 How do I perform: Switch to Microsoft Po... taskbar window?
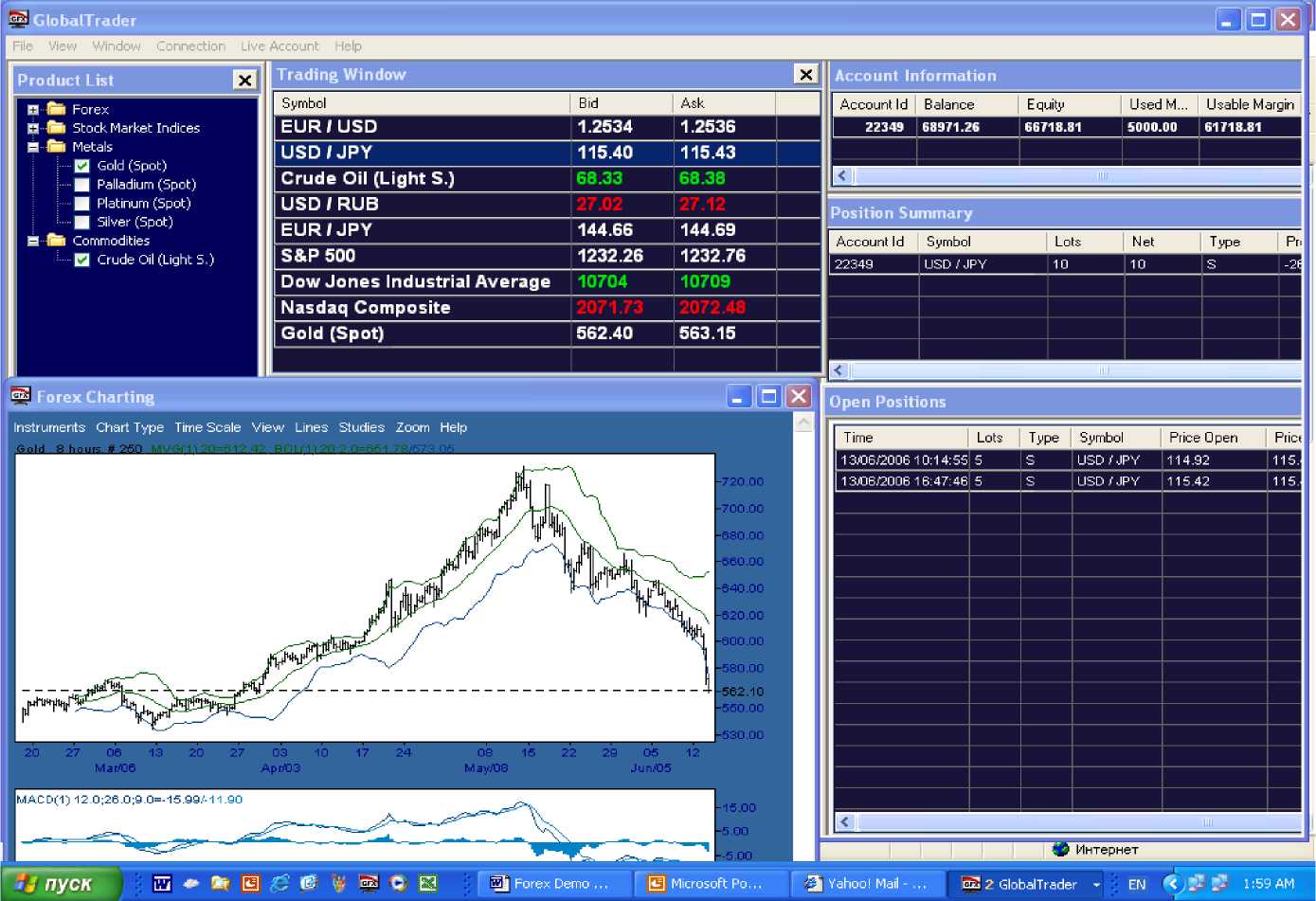point(710,884)
